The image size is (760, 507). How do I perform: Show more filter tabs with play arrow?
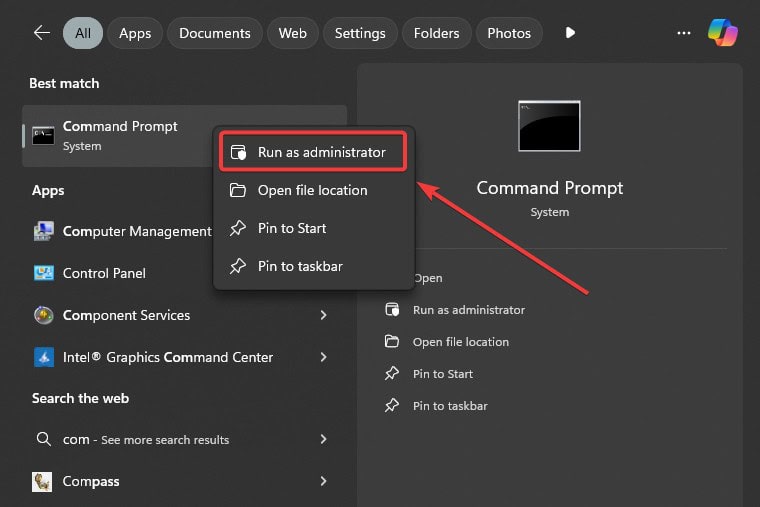pyautogui.click(x=570, y=32)
